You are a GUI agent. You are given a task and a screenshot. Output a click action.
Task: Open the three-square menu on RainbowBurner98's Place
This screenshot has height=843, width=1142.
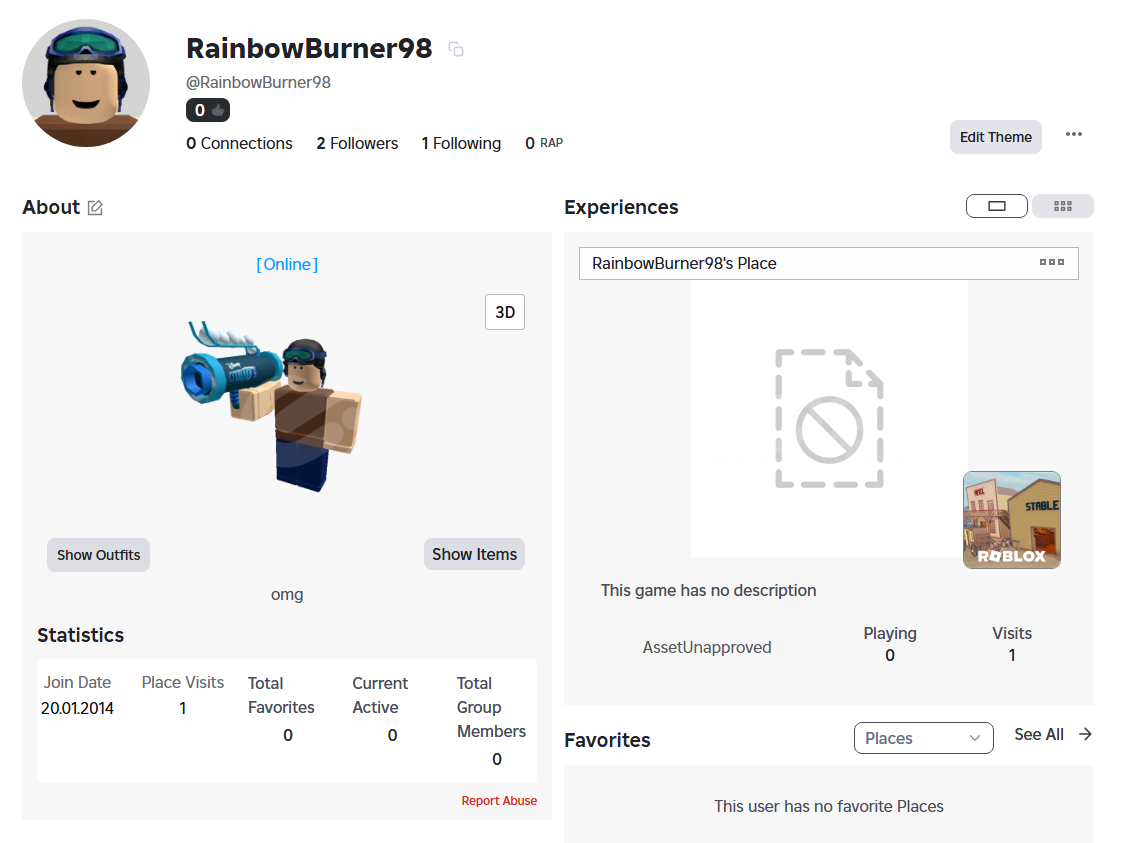(1051, 262)
